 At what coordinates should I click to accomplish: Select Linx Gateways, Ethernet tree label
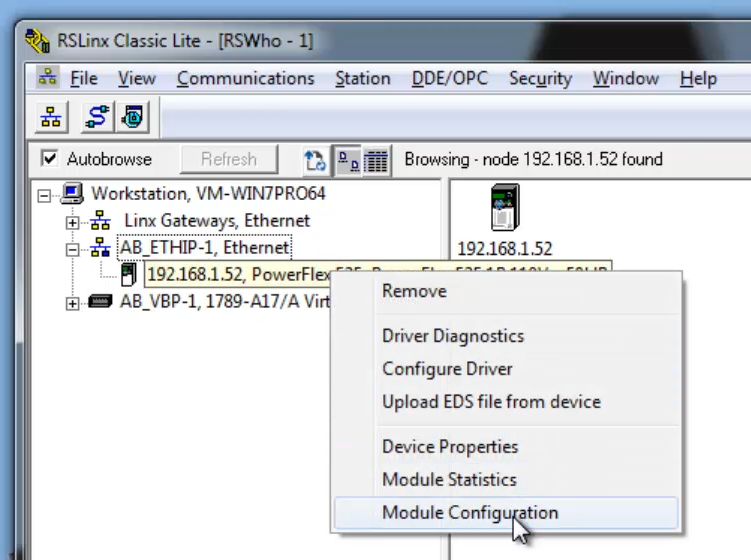(217, 221)
